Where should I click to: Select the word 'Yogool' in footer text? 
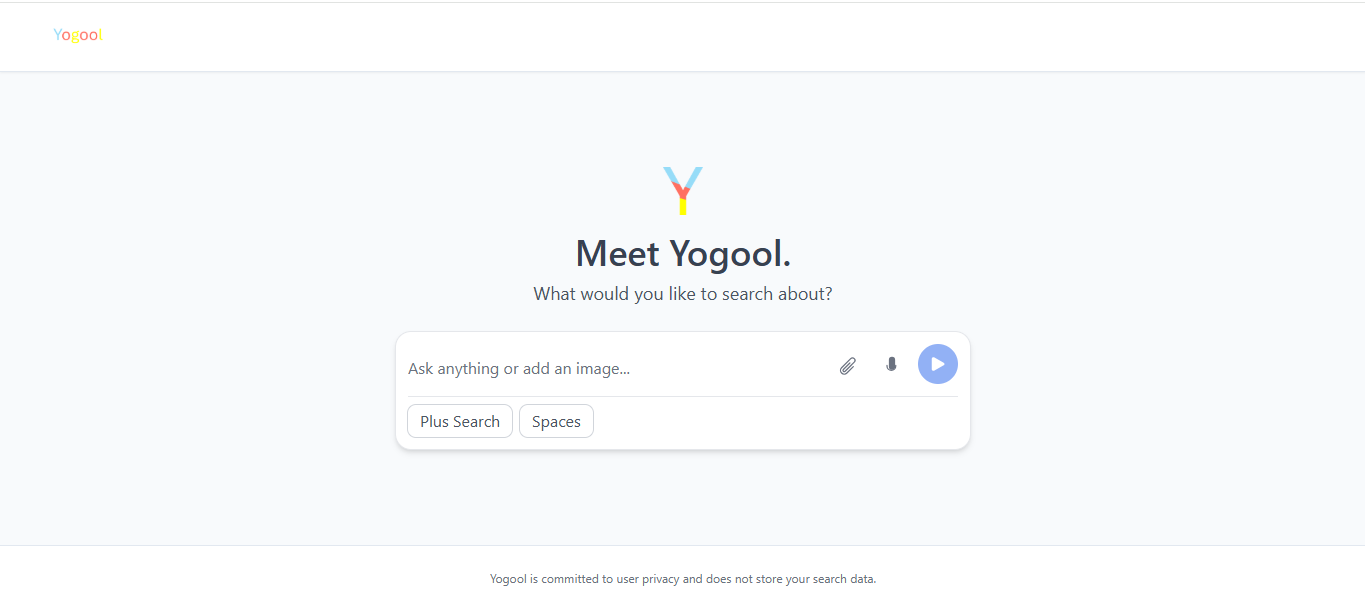tap(508, 579)
